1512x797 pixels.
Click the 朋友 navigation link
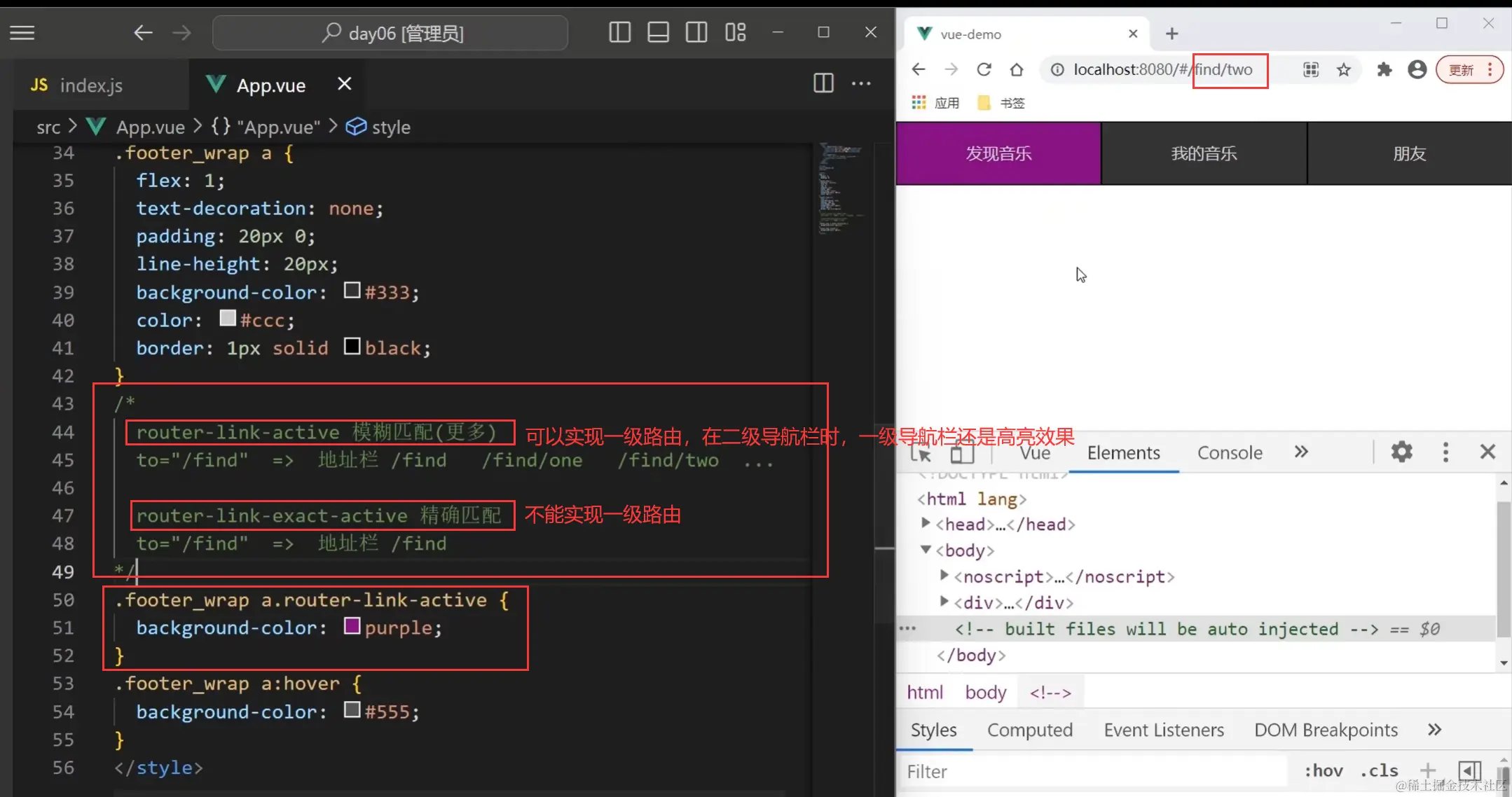[x=1410, y=153]
